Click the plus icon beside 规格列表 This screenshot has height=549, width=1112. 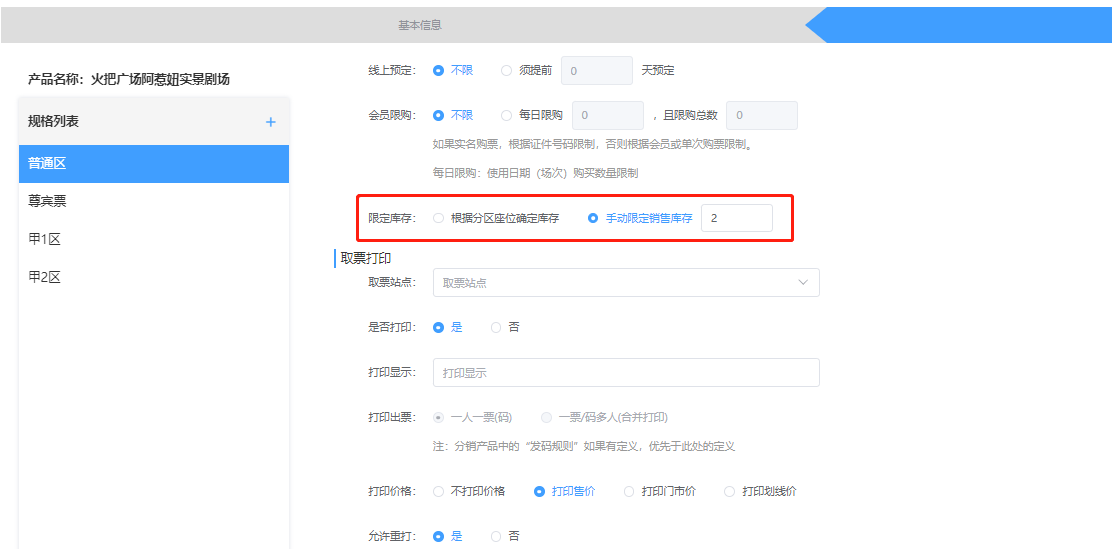[x=270, y=122]
